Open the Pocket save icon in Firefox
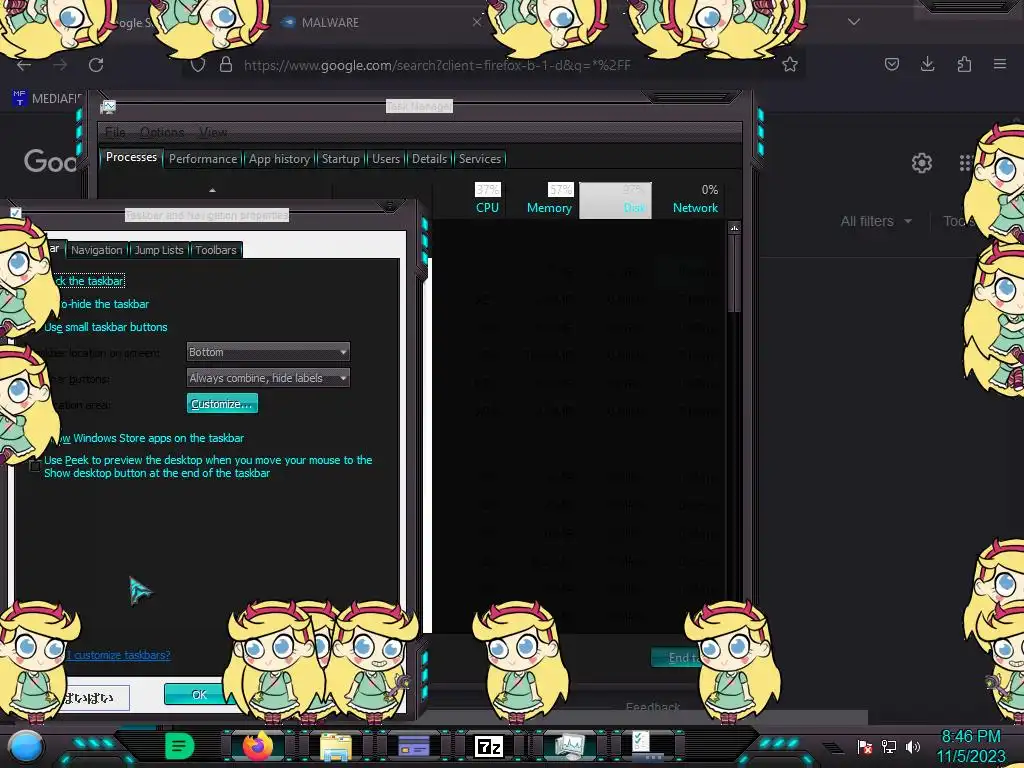Screen dimensions: 1024x768 [891, 64]
